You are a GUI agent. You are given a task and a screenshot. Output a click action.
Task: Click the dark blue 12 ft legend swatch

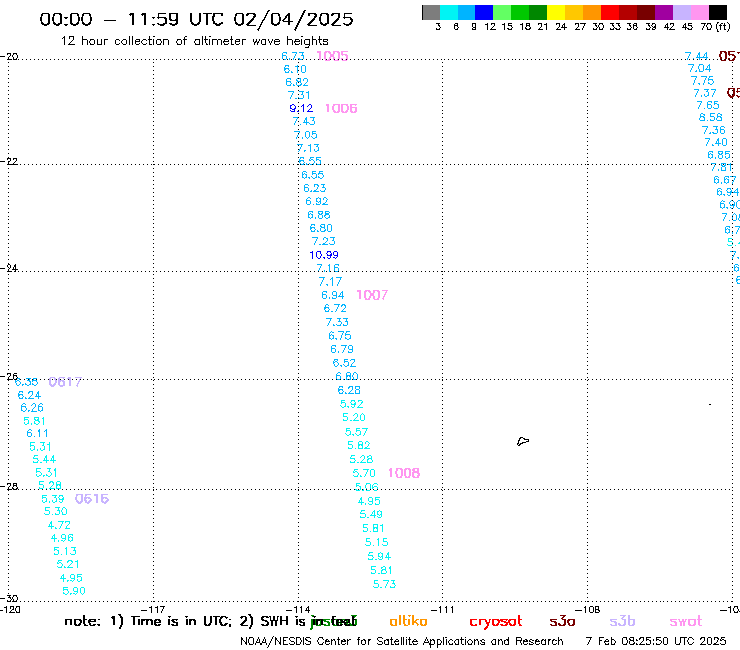(x=484, y=12)
